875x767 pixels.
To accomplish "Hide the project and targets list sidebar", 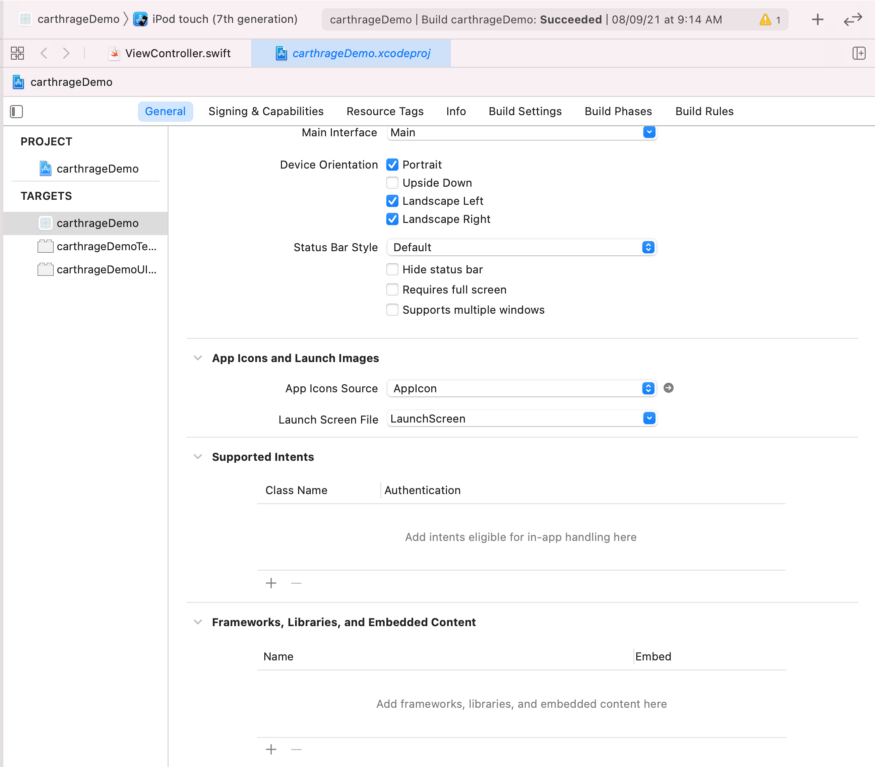I will pyautogui.click(x=17, y=112).
